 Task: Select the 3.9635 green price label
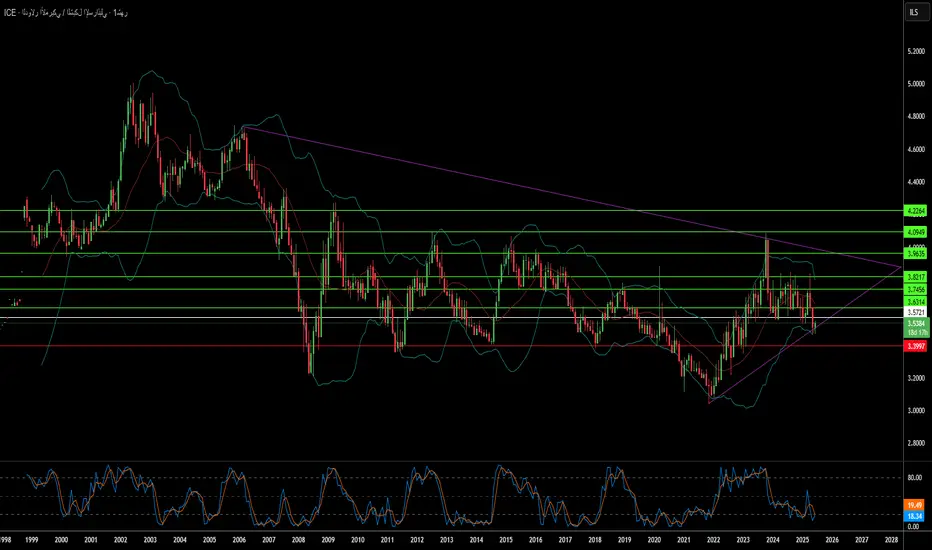point(915,253)
